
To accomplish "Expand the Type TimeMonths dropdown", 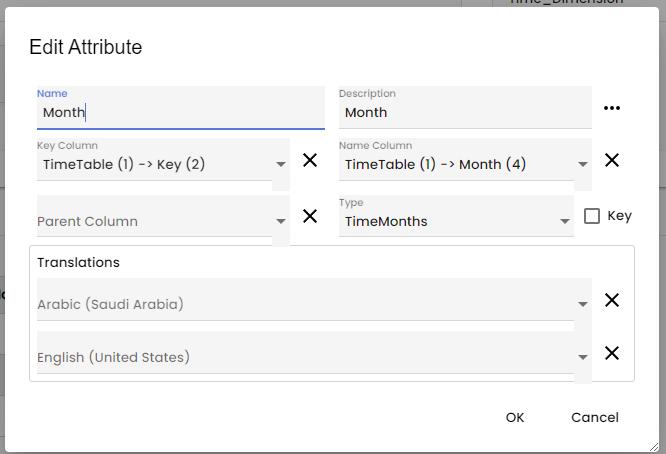I will point(564,222).
